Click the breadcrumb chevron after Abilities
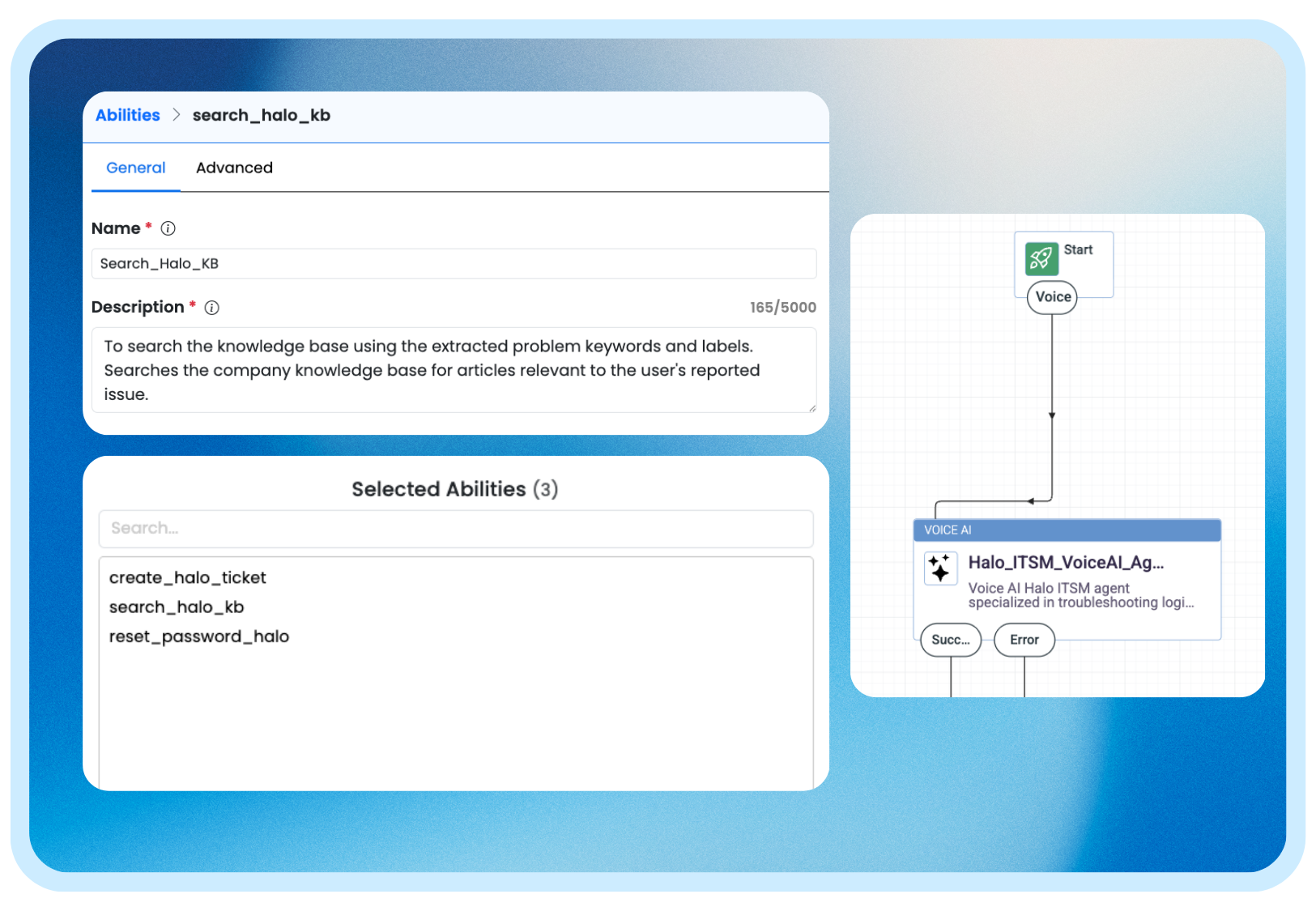 pos(176,115)
